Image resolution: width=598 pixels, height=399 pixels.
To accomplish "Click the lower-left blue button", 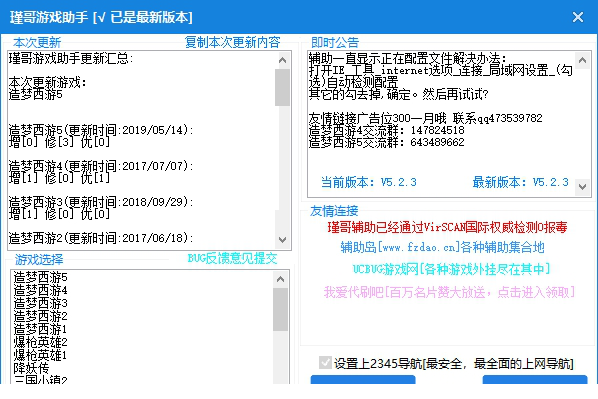I will (363, 380).
